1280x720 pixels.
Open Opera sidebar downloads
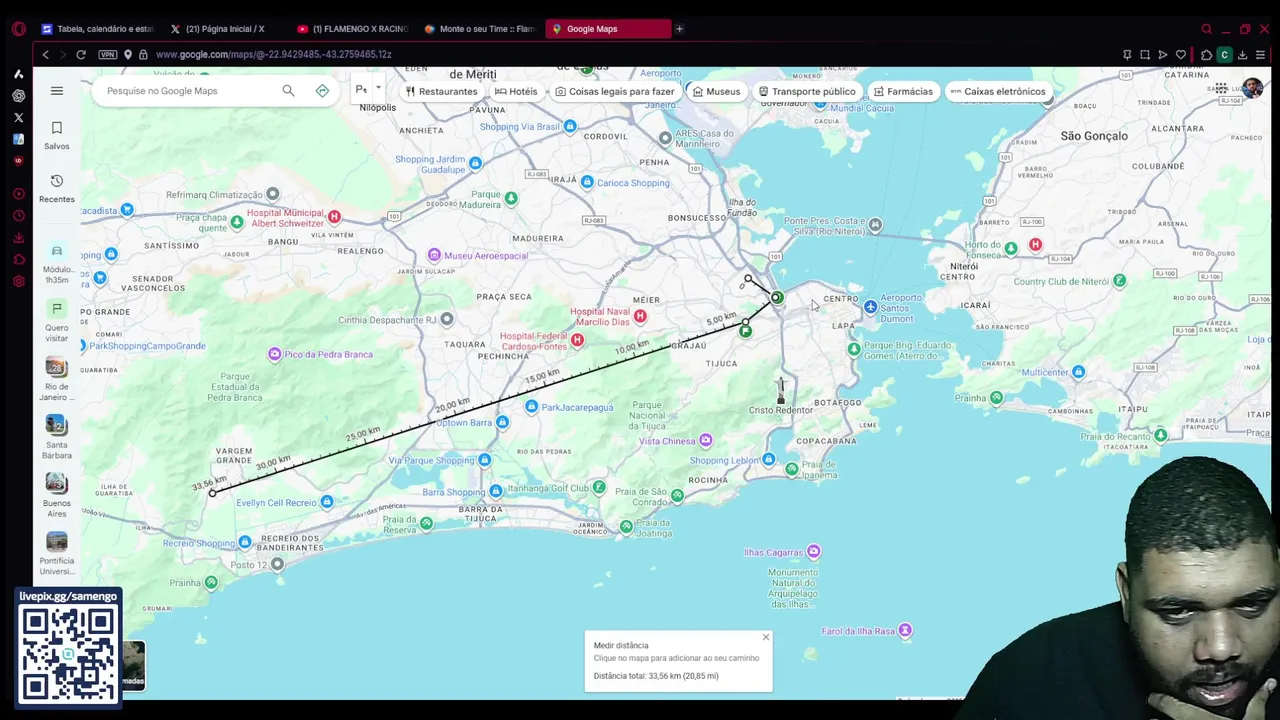pyautogui.click(x=18, y=238)
